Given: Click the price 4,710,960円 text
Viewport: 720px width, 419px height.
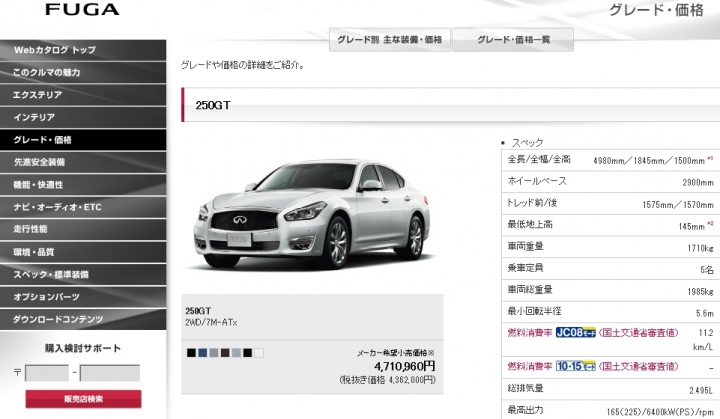Looking at the screenshot, I should pos(405,366).
